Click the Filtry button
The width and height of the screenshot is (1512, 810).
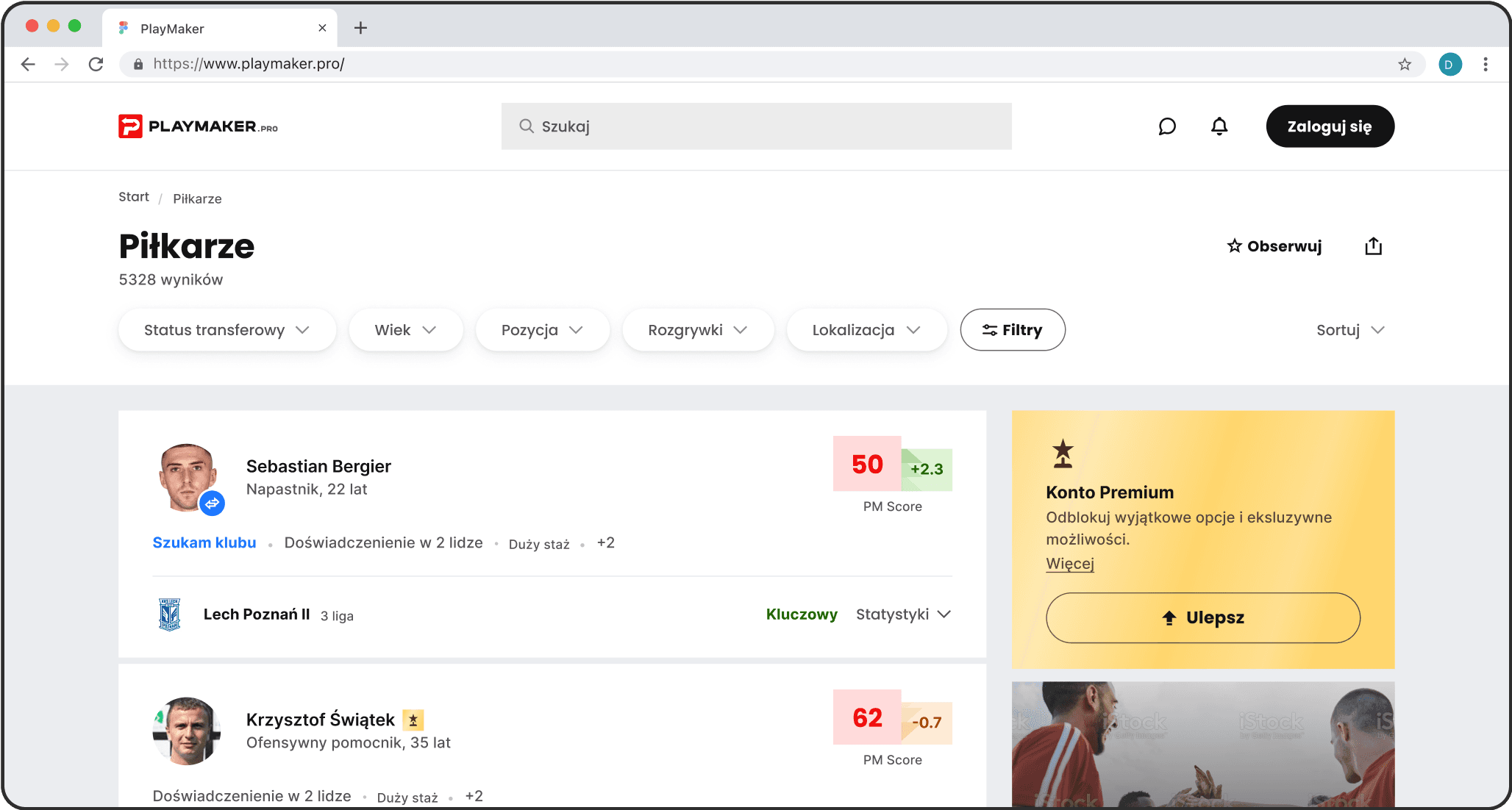pos(1013,330)
